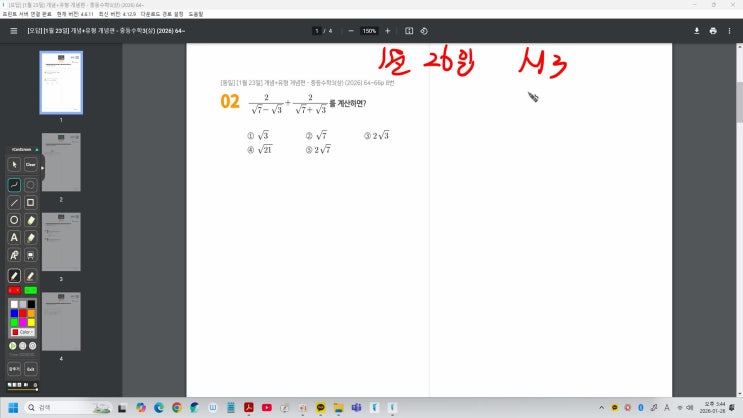743x418 pixels.
Task: Click the rotate page icon
Action: click(x=425, y=31)
